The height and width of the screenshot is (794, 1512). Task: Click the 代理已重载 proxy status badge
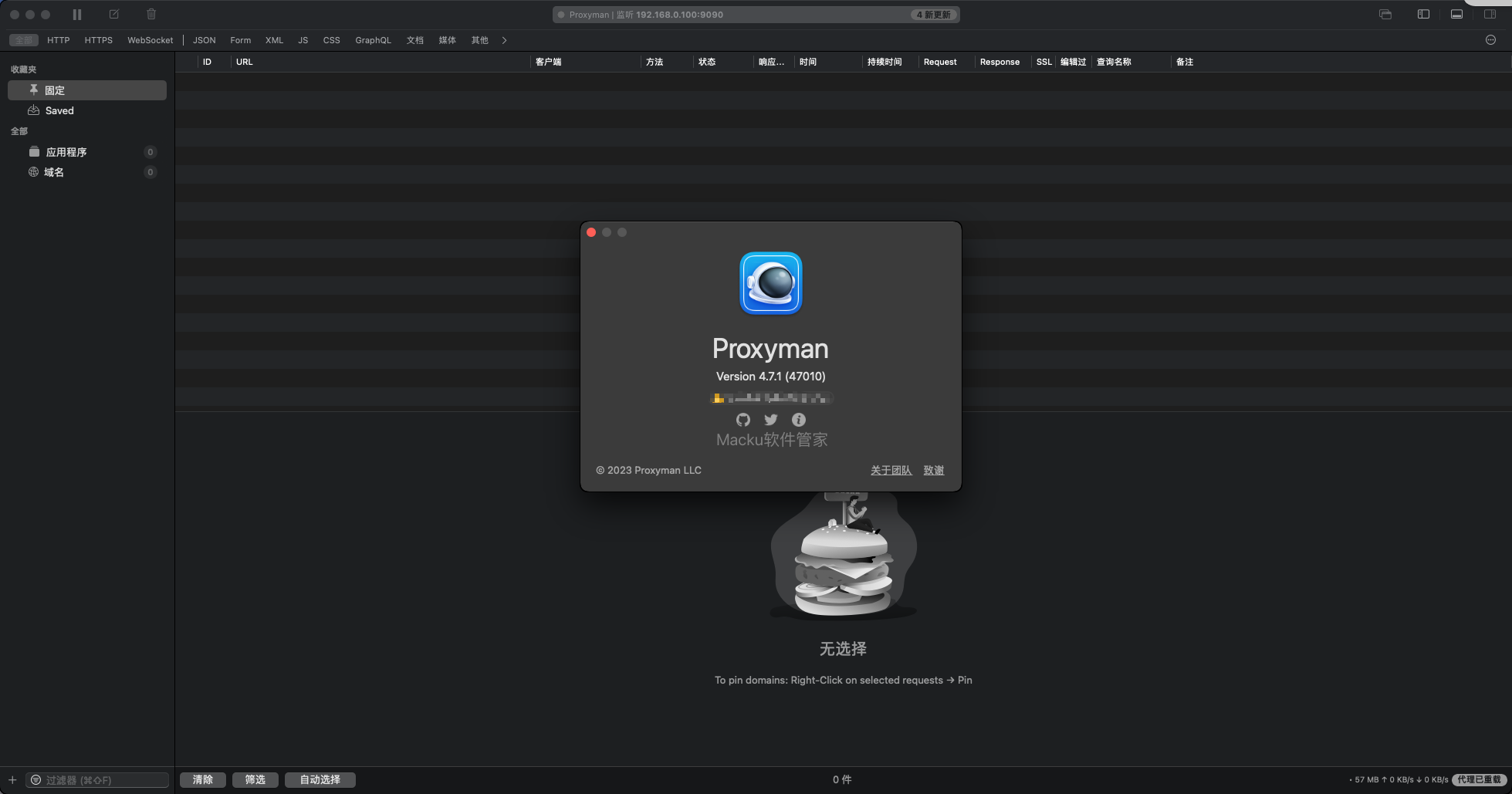coord(1479,780)
